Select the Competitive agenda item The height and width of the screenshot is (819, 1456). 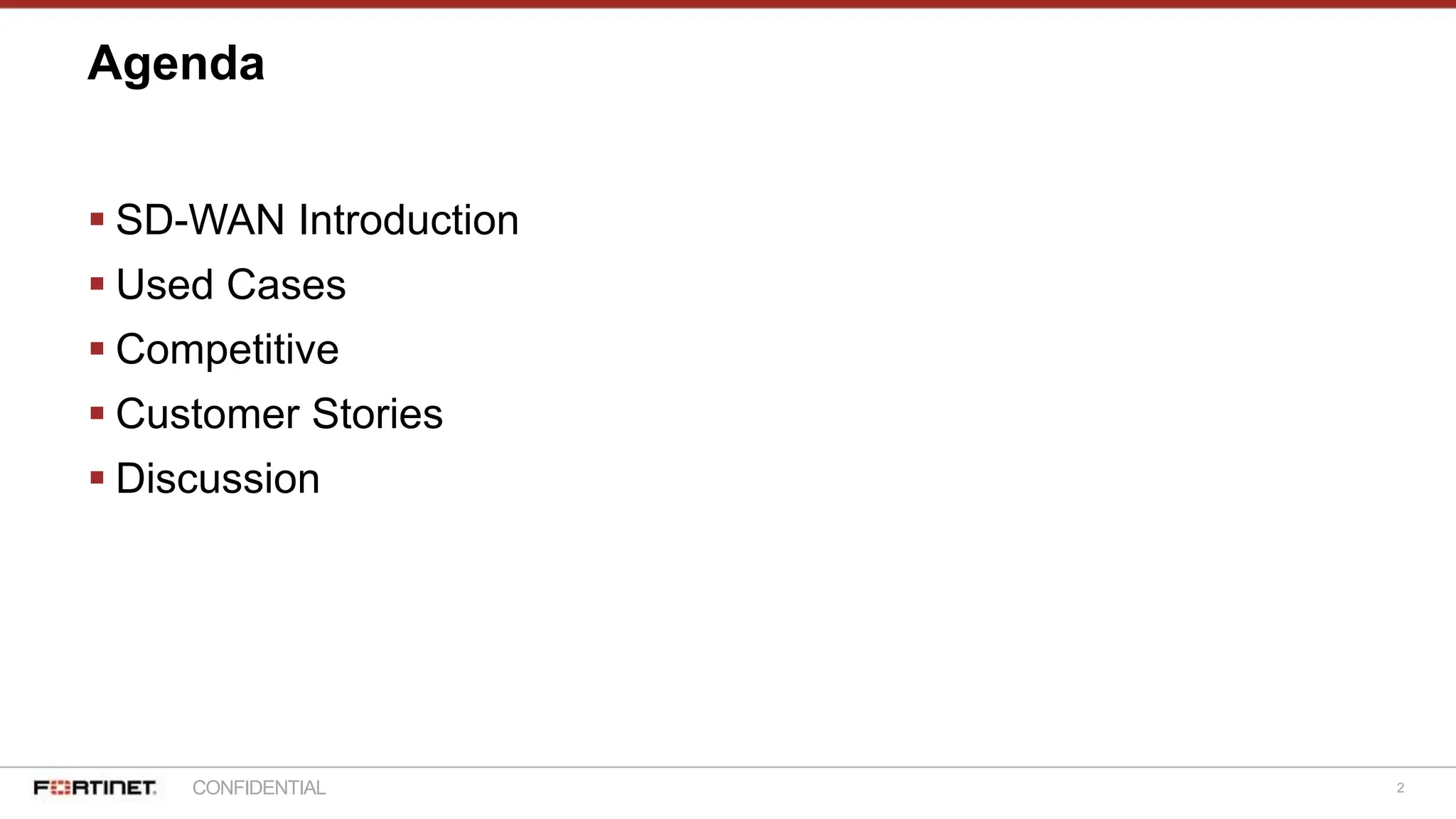(x=227, y=349)
